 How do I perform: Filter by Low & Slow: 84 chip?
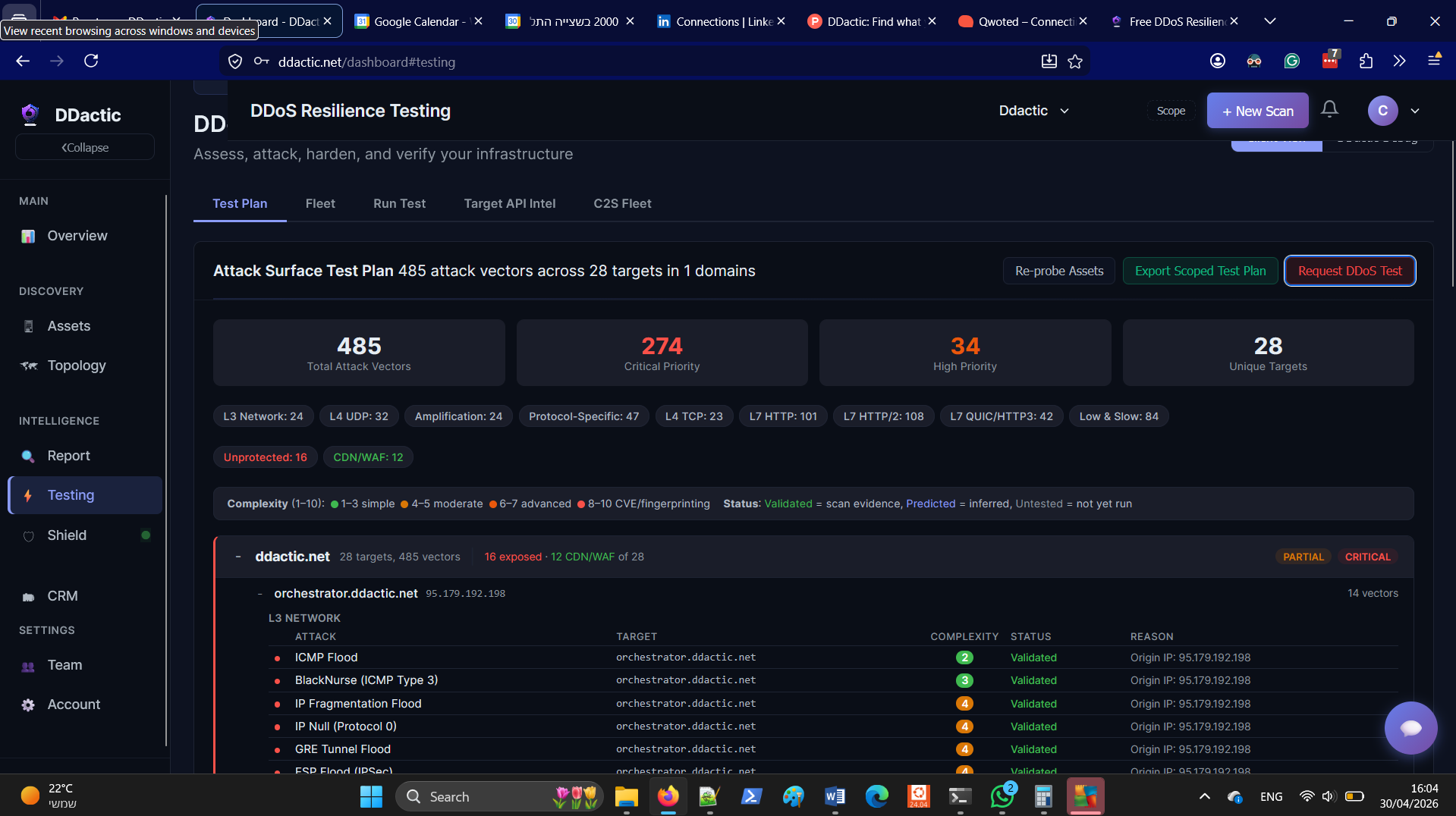(1118, 416)
